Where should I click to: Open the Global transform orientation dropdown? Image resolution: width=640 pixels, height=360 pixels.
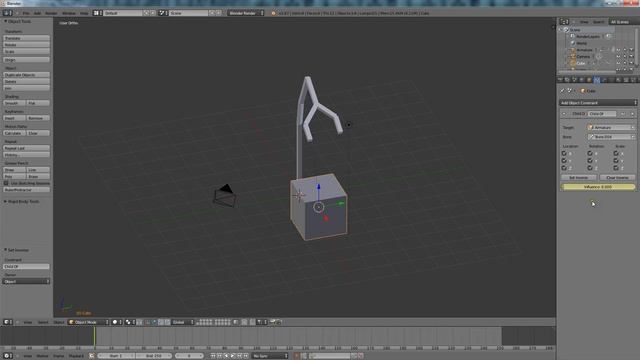coord(183,322)
